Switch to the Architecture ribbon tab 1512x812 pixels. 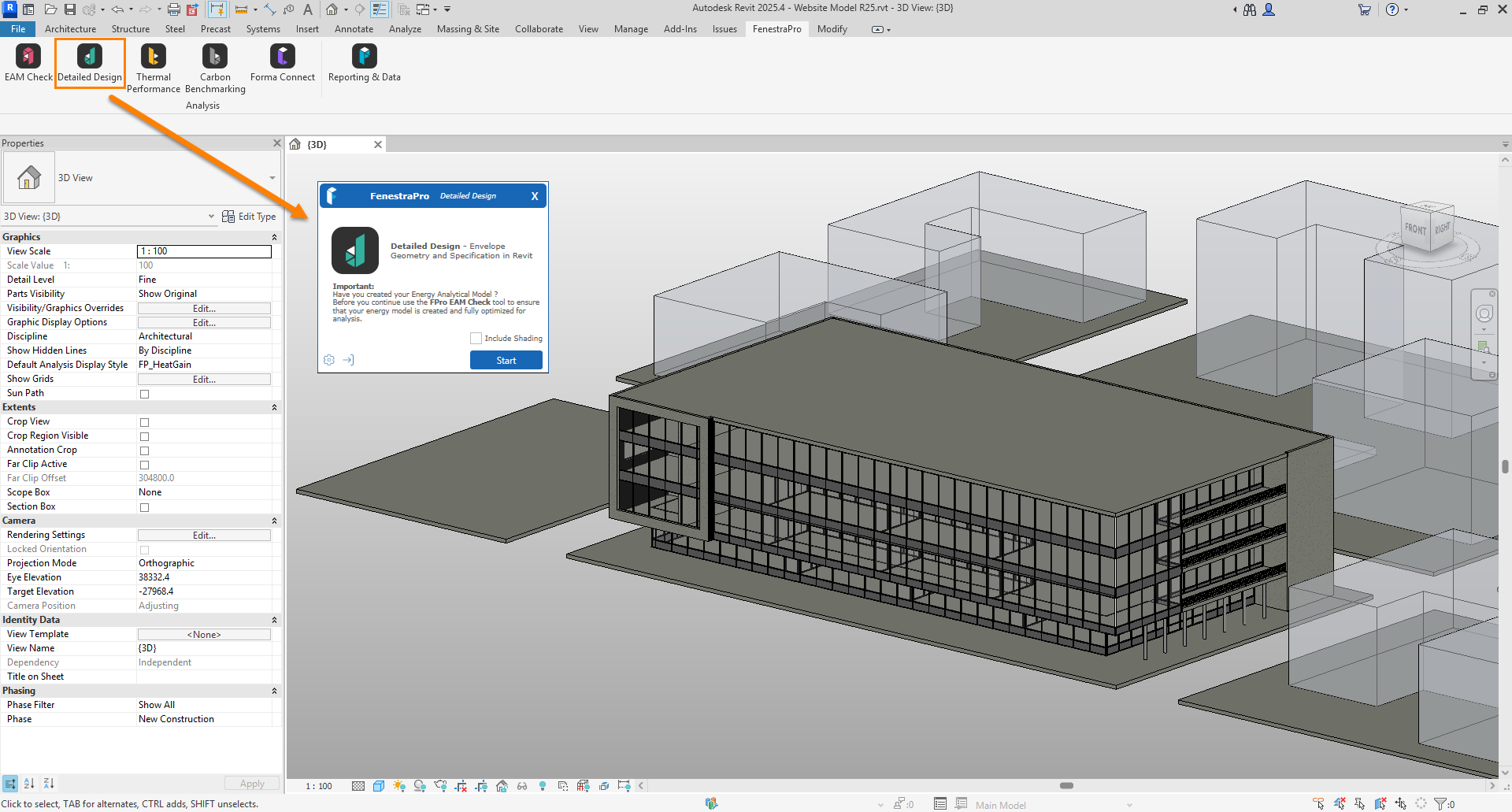(x=70, y=29)
